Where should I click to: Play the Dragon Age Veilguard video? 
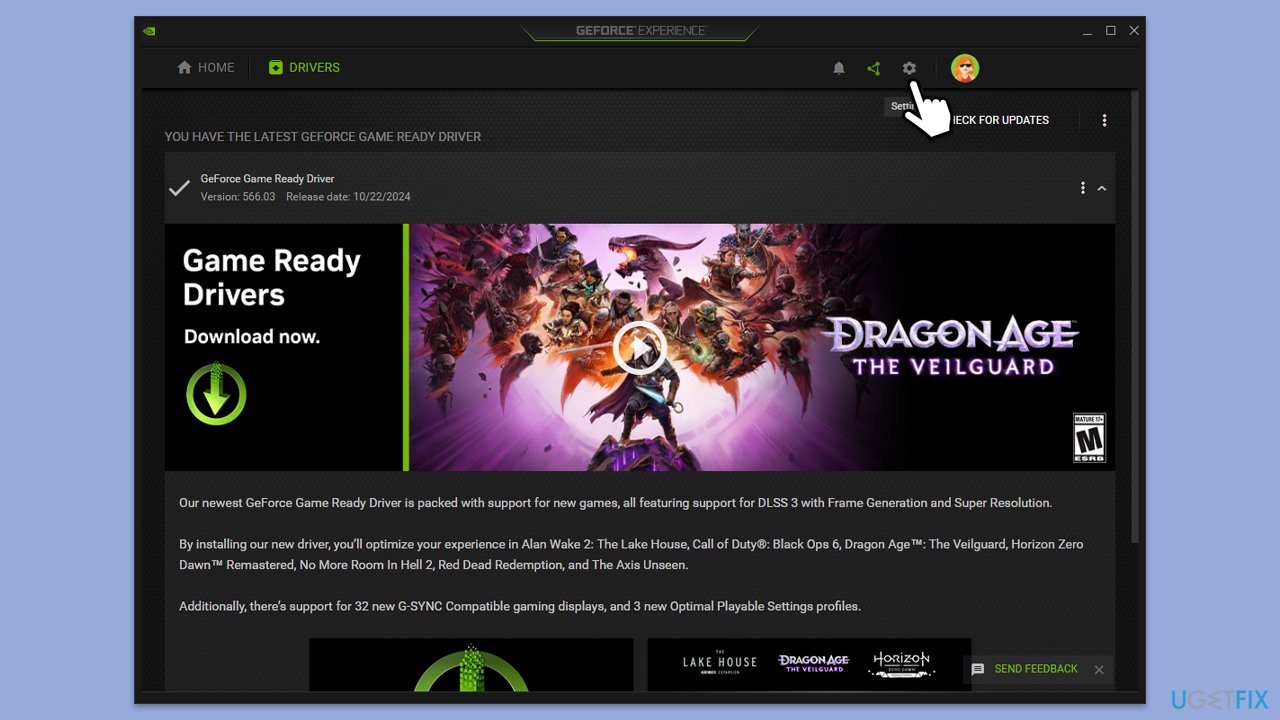pos(639,348)
